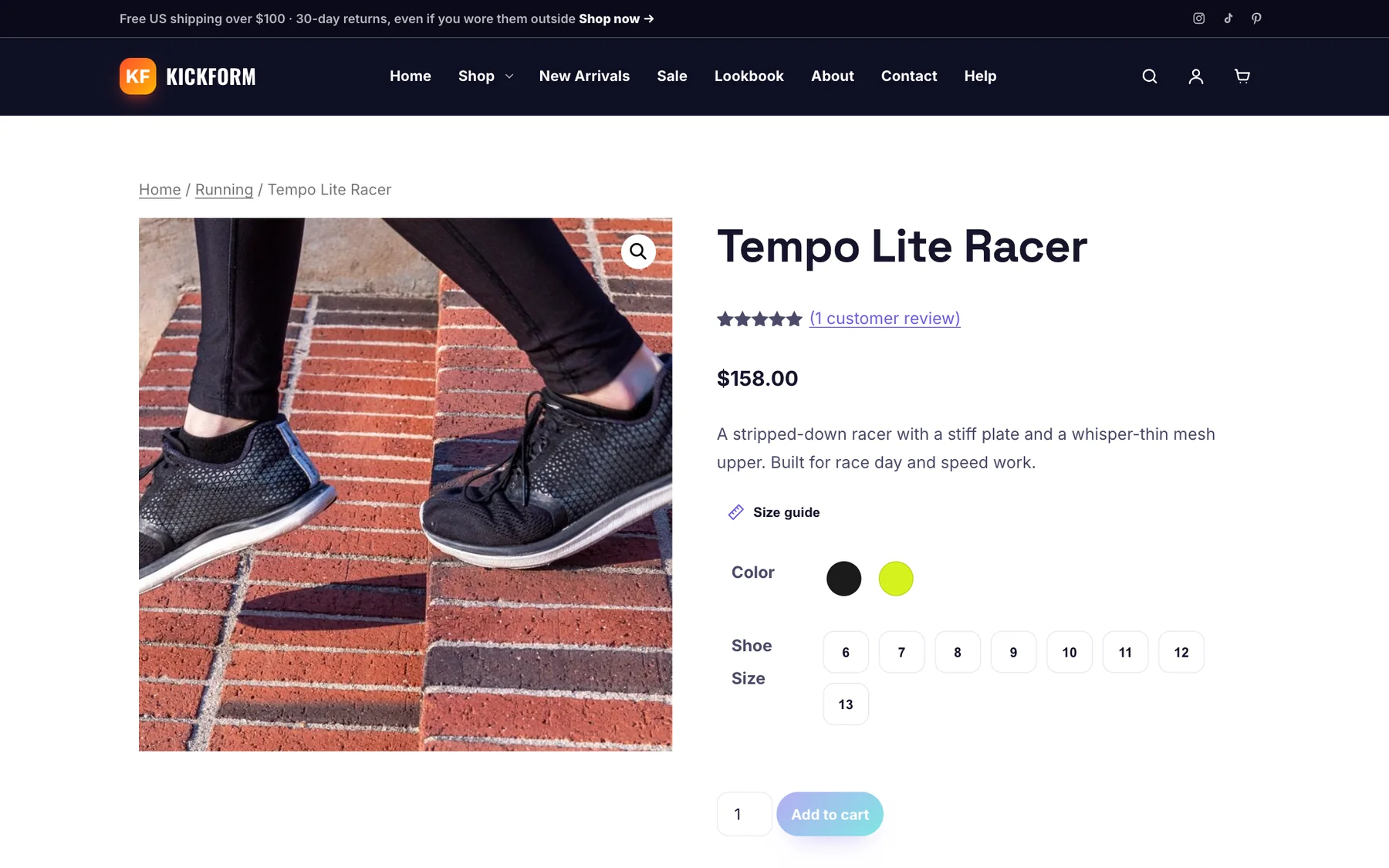Open the Lookbook page
Viewport: 1389px width, 868px height.
click(749, 76)
